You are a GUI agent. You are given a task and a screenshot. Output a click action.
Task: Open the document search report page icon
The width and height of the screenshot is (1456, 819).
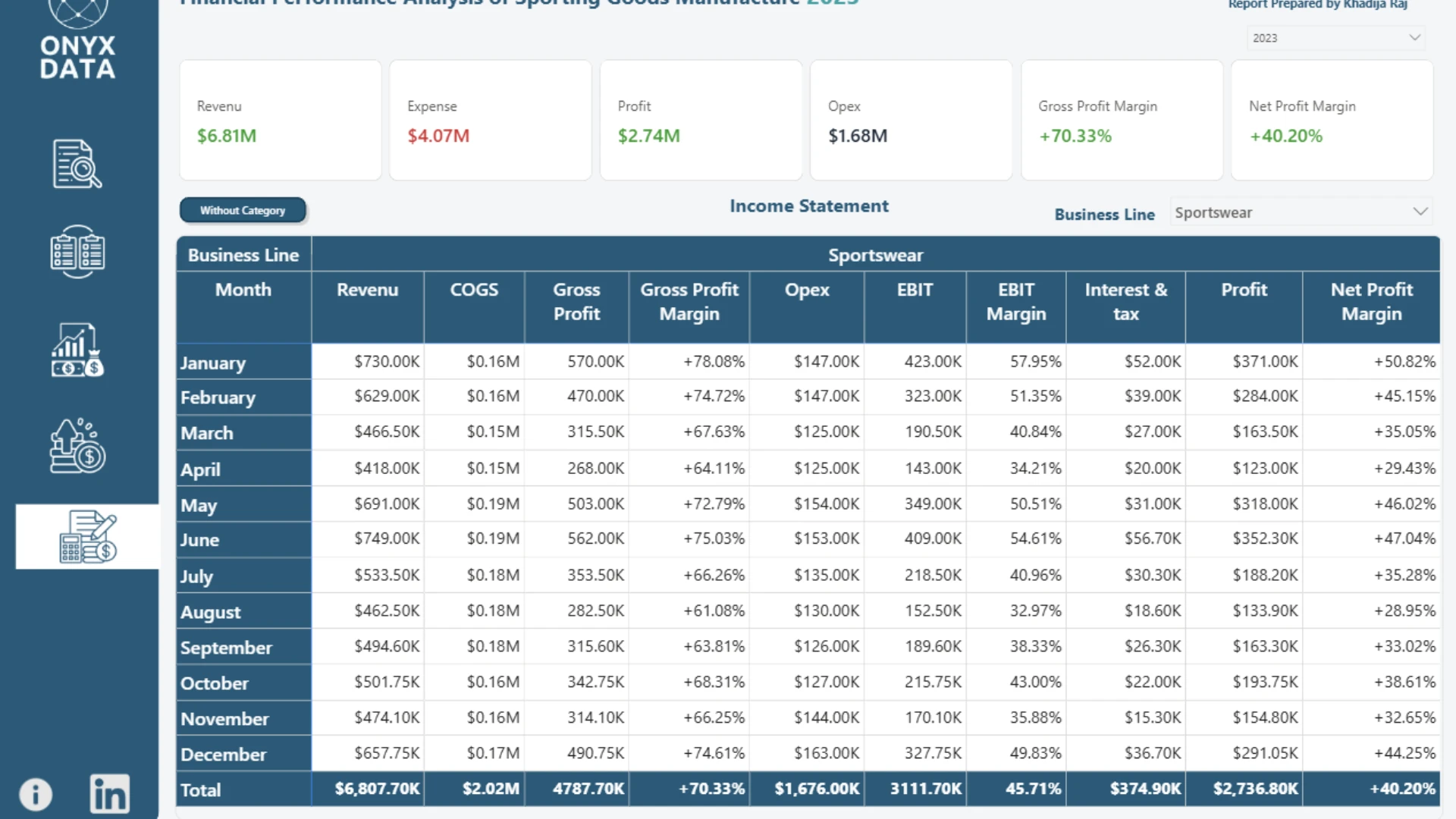[x=77, y=164]
